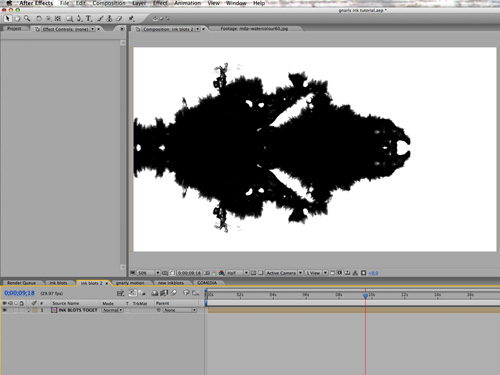The width and height of the screenshot is (500, 375).
Task: Open the 50% magnification dropdown
Action: pos(149,273)
